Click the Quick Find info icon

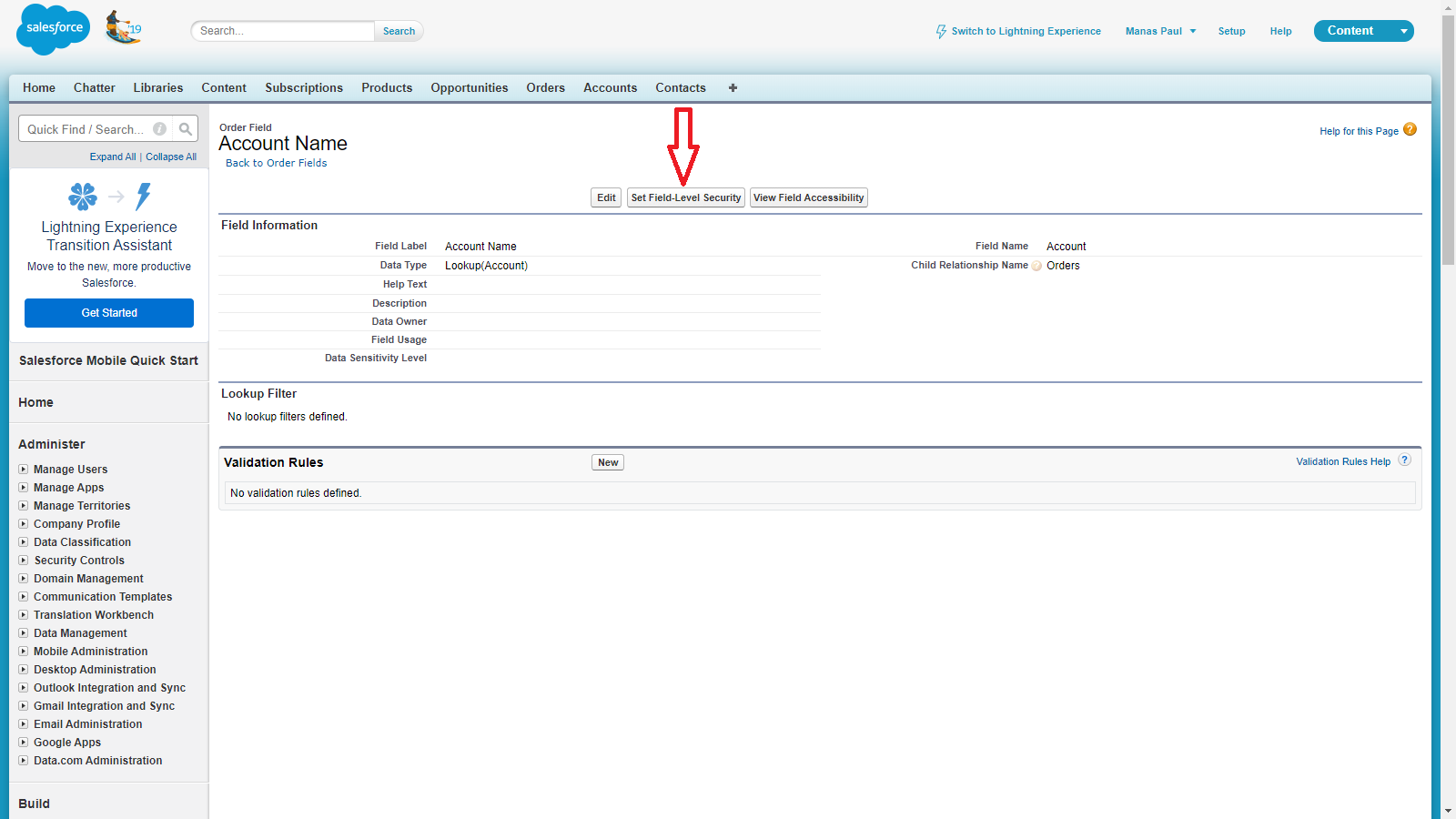(160, 129)
